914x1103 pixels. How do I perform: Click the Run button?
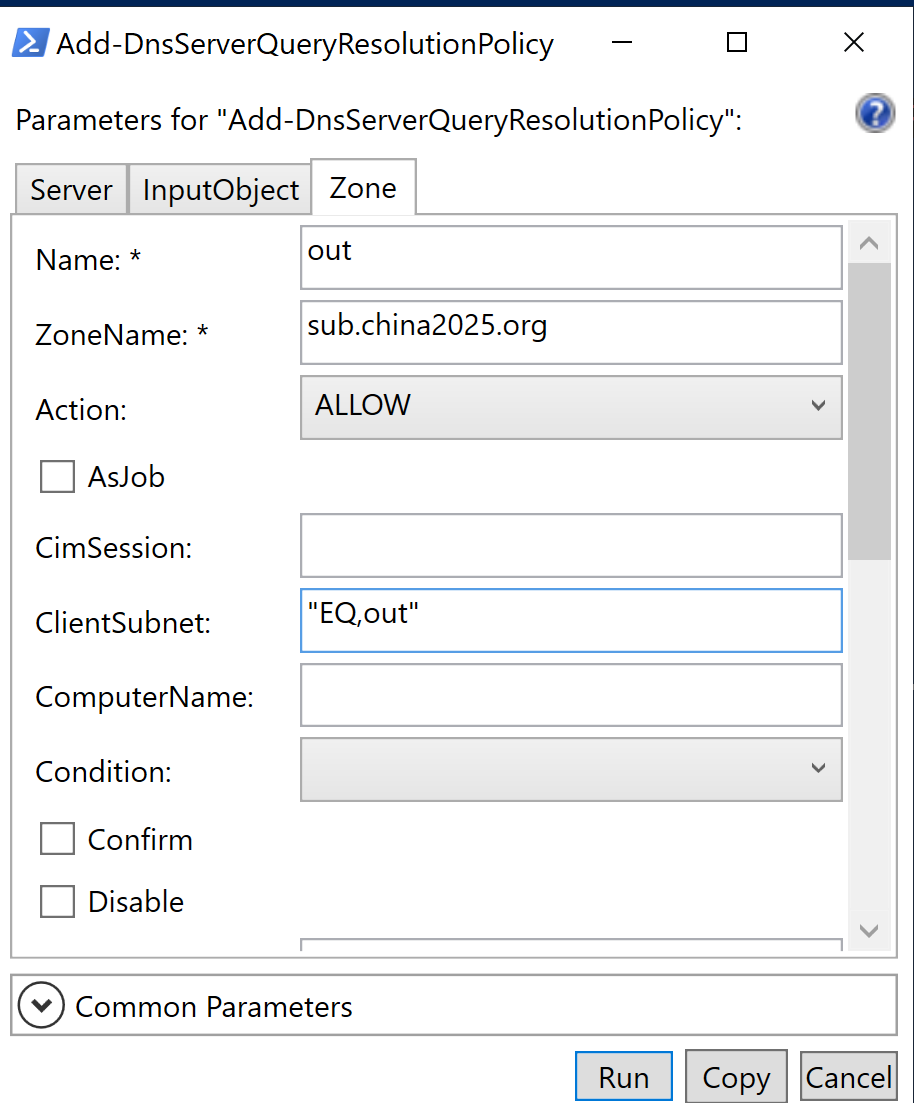[623, 1076]
